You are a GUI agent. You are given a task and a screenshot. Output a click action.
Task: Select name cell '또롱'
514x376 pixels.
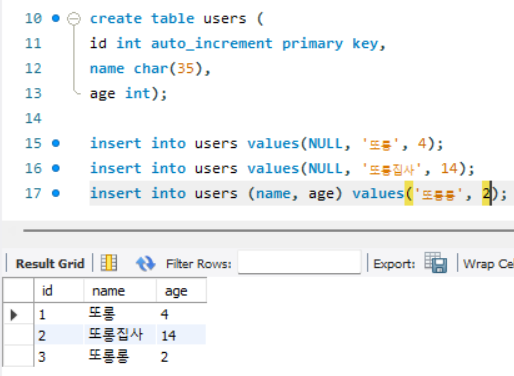pyautogui.click(x=120, y=314)
